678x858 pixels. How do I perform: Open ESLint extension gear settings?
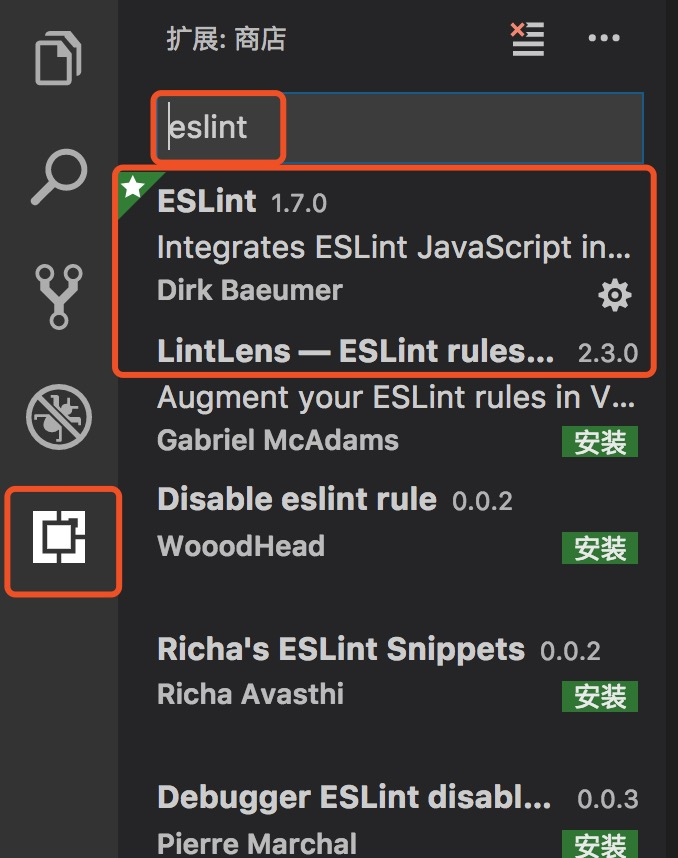[x=614, y=295]
